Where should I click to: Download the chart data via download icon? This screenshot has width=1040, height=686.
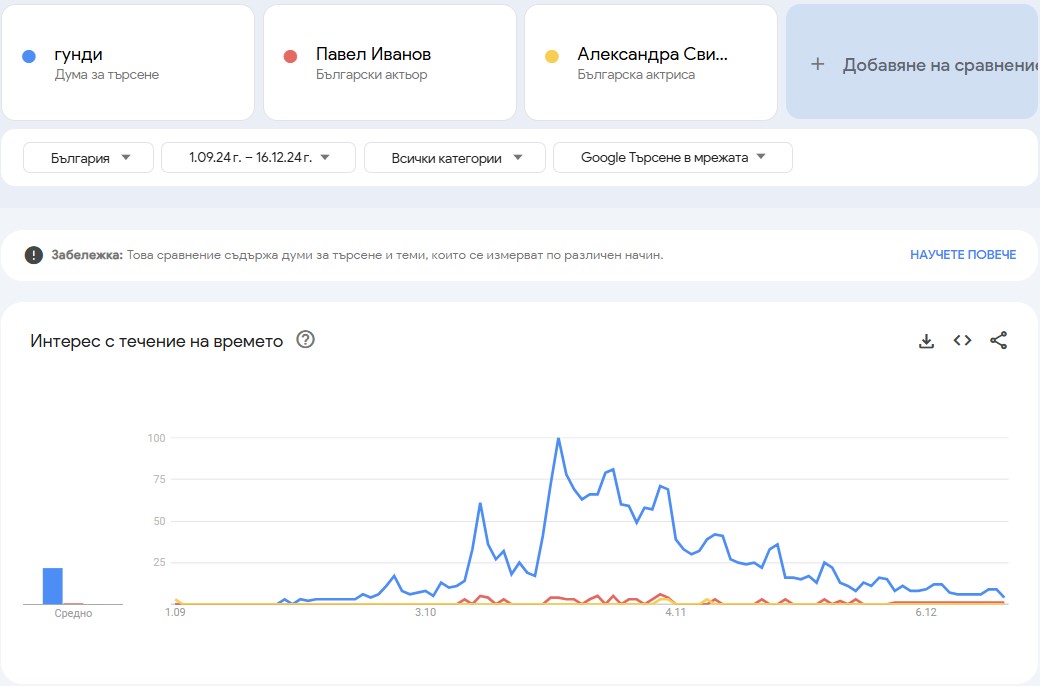pos(926,340)
